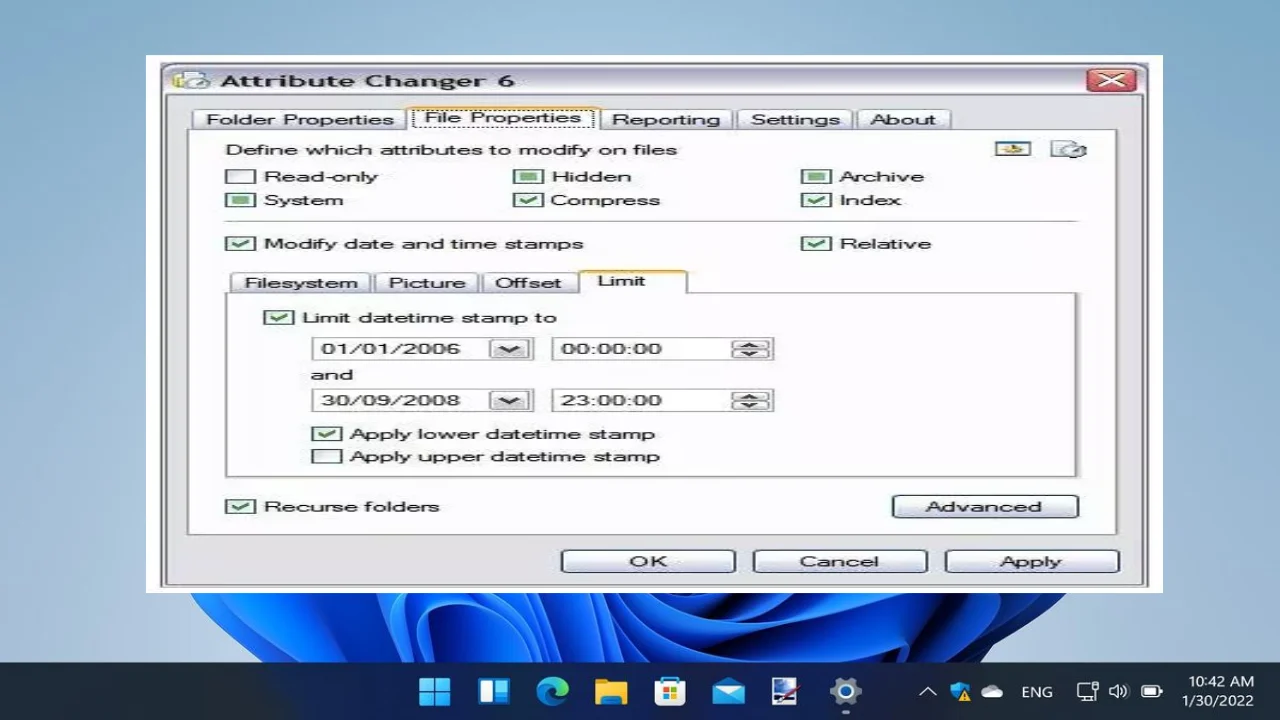Uncheck the Relative checkbox
This screenshot has height=720, width=1280.
pos(816,243)
